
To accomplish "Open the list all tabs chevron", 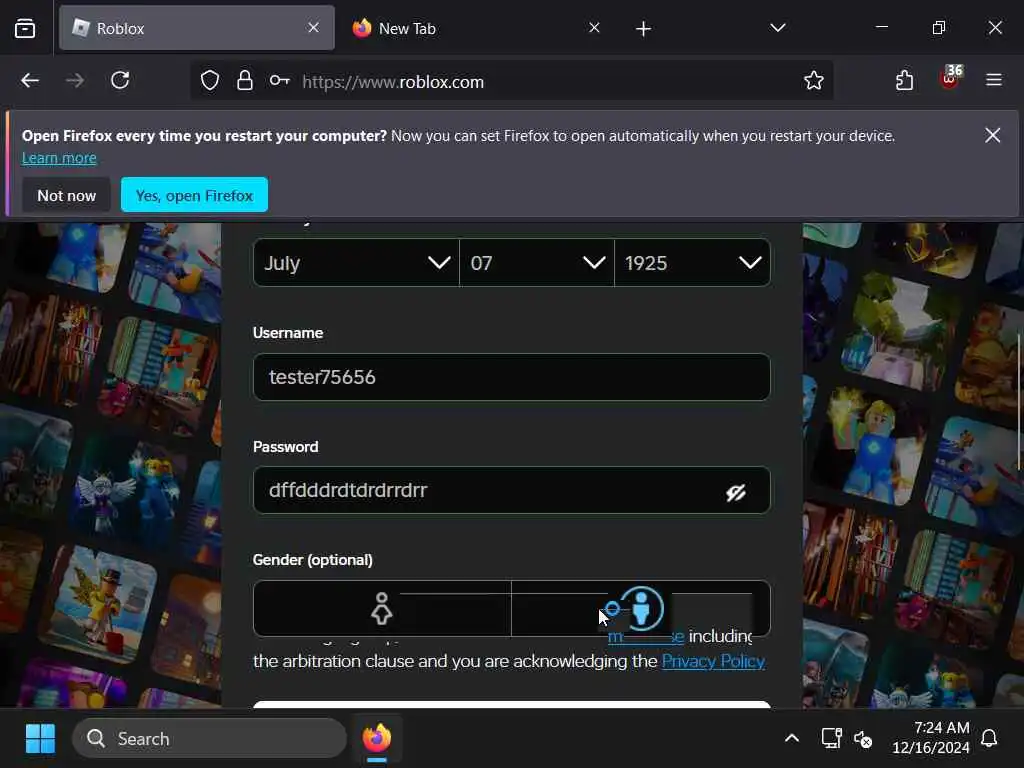I will click(x=777, y=28).
